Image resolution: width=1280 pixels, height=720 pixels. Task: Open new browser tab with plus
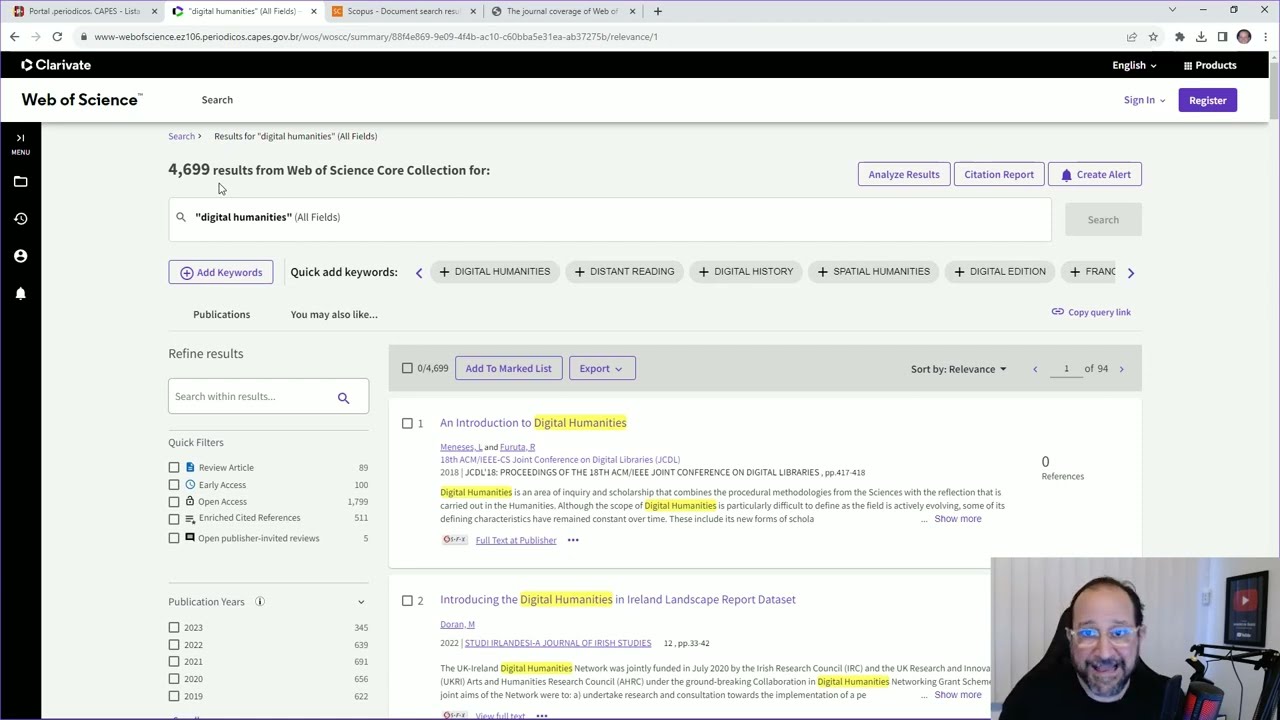coord(657,11)
